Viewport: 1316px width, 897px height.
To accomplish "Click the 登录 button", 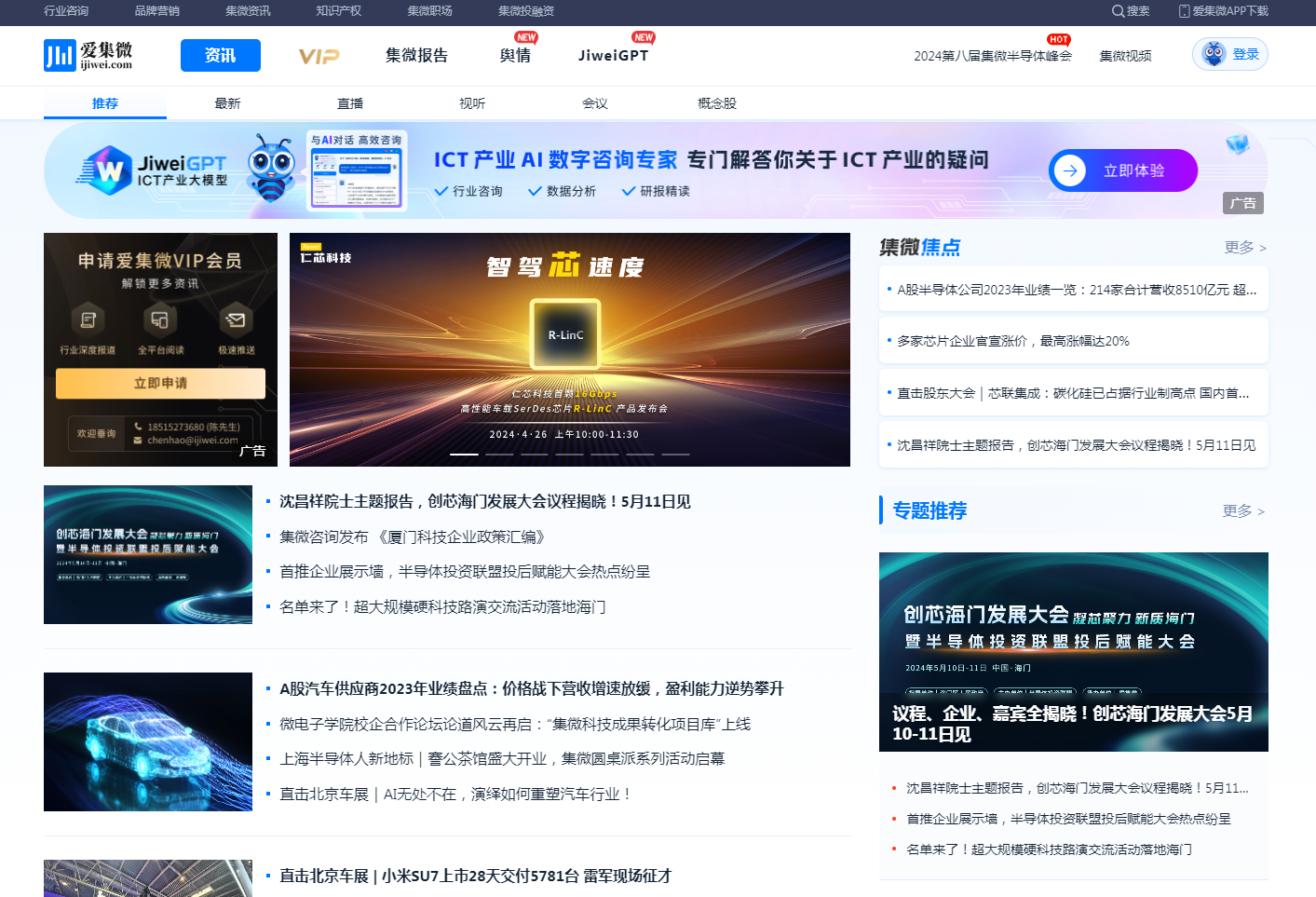I will [x=1230, y=54].
